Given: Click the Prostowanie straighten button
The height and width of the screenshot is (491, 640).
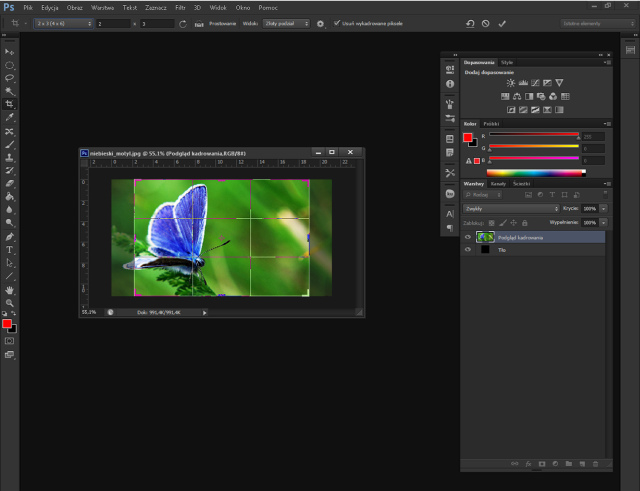Looking at the screenshot, I should point(222,24).
